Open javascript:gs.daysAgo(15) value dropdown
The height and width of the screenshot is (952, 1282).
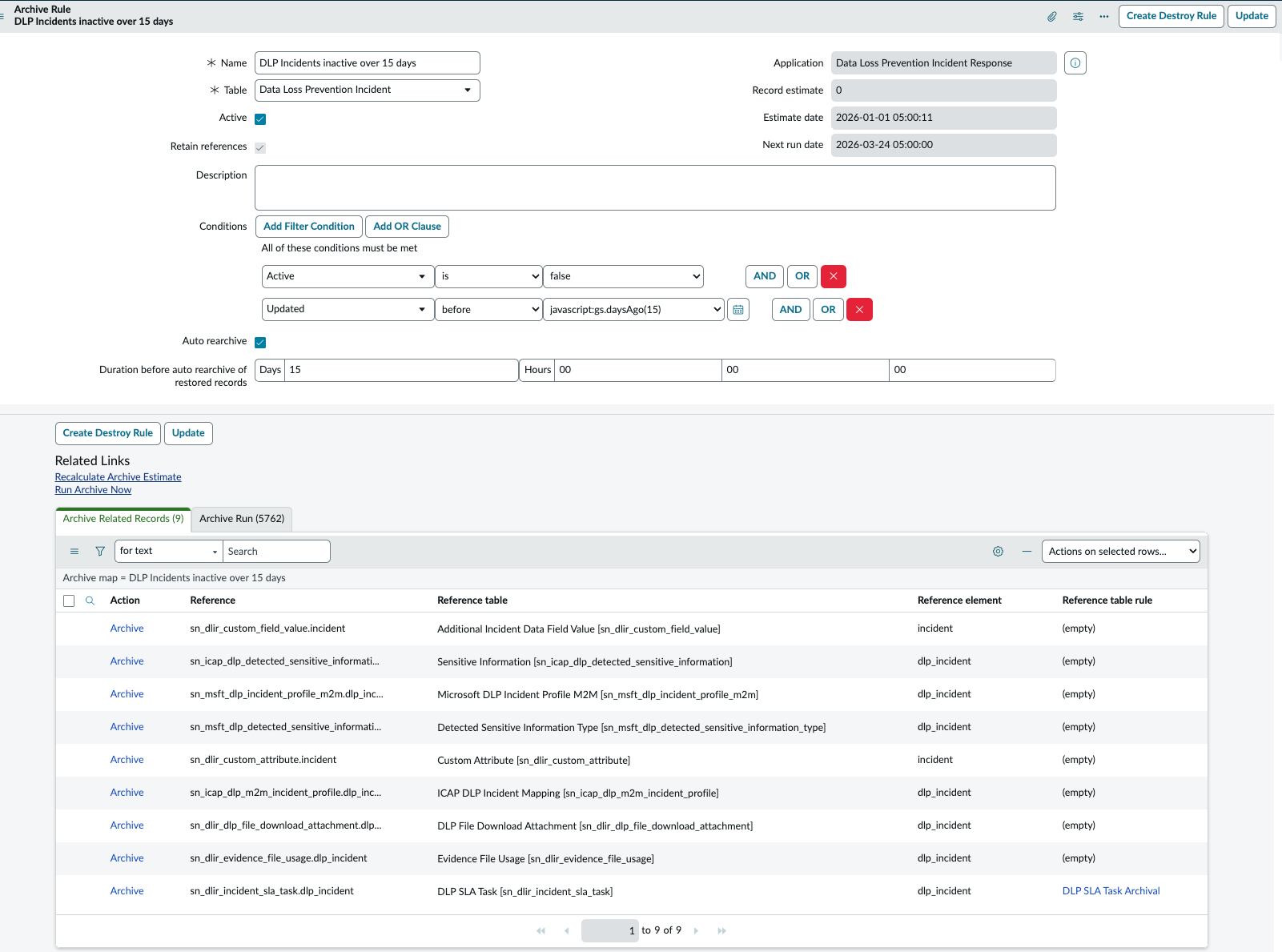[633, 310]
